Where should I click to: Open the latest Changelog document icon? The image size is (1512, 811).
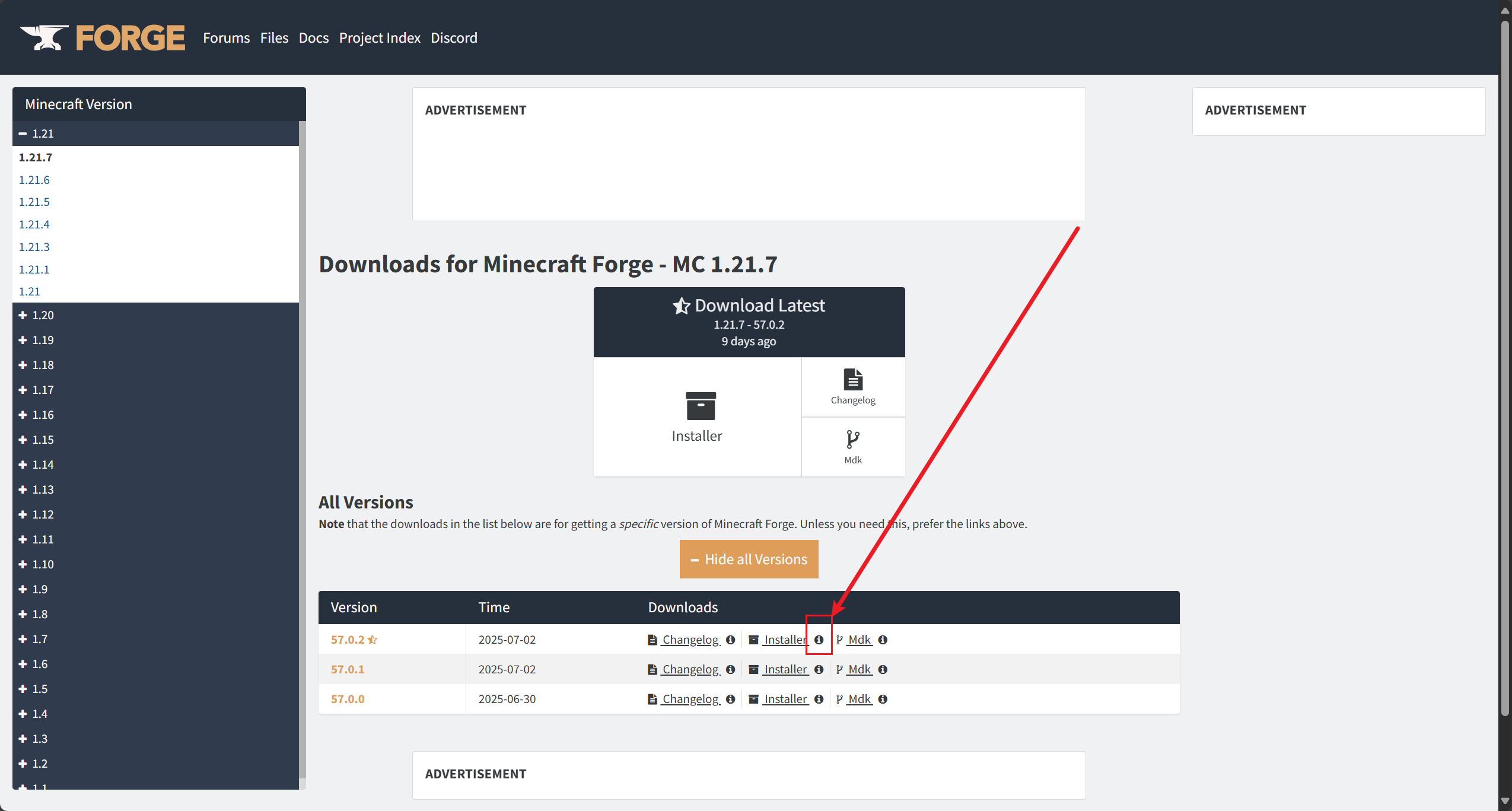pyautogui.click(x=852, y=380)
